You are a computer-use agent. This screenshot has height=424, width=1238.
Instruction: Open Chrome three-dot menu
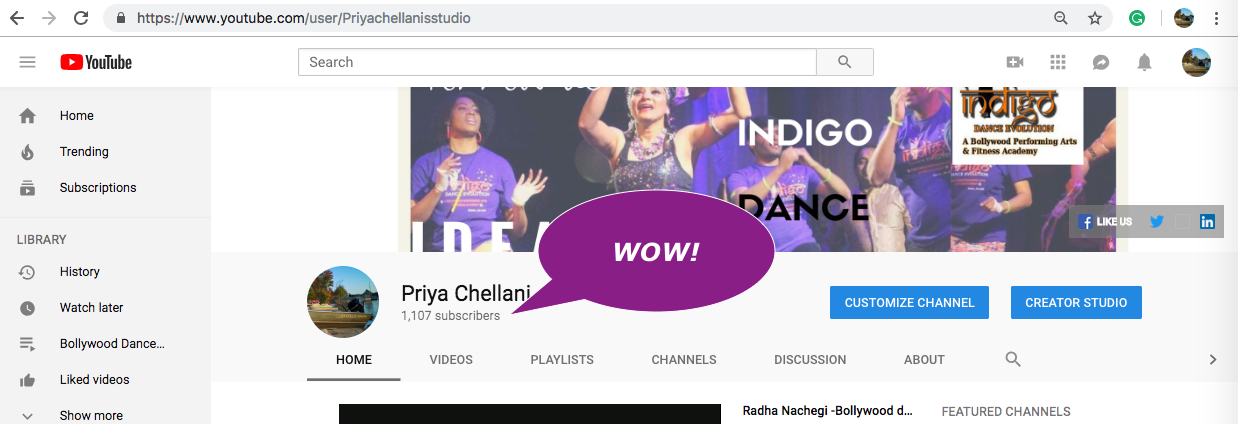(1216, 18)
